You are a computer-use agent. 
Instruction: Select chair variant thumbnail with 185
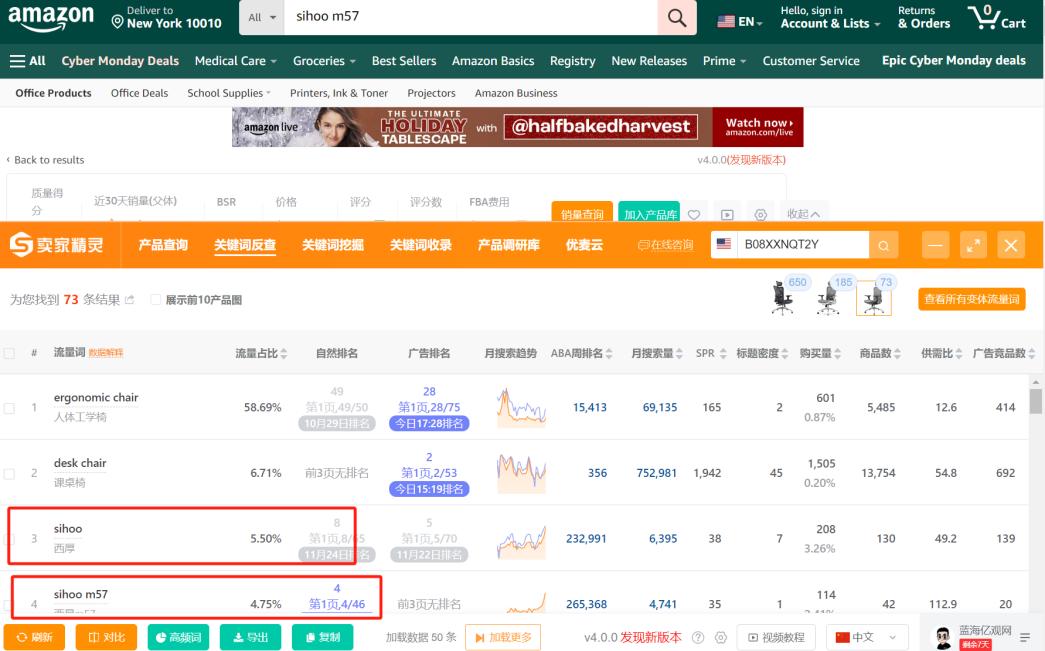click(x=828, y=298)
